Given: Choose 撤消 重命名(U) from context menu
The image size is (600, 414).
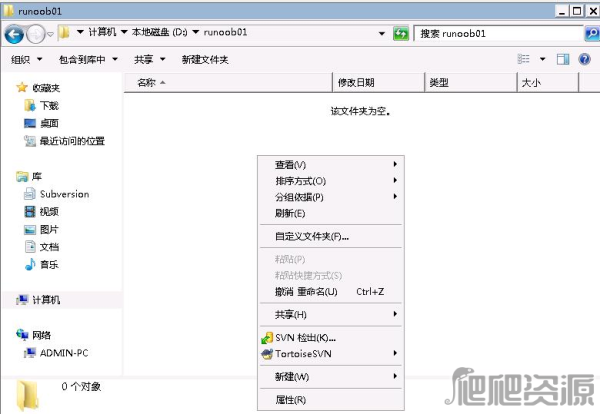Looking at the screenshot, I should [x=331, y=292].
